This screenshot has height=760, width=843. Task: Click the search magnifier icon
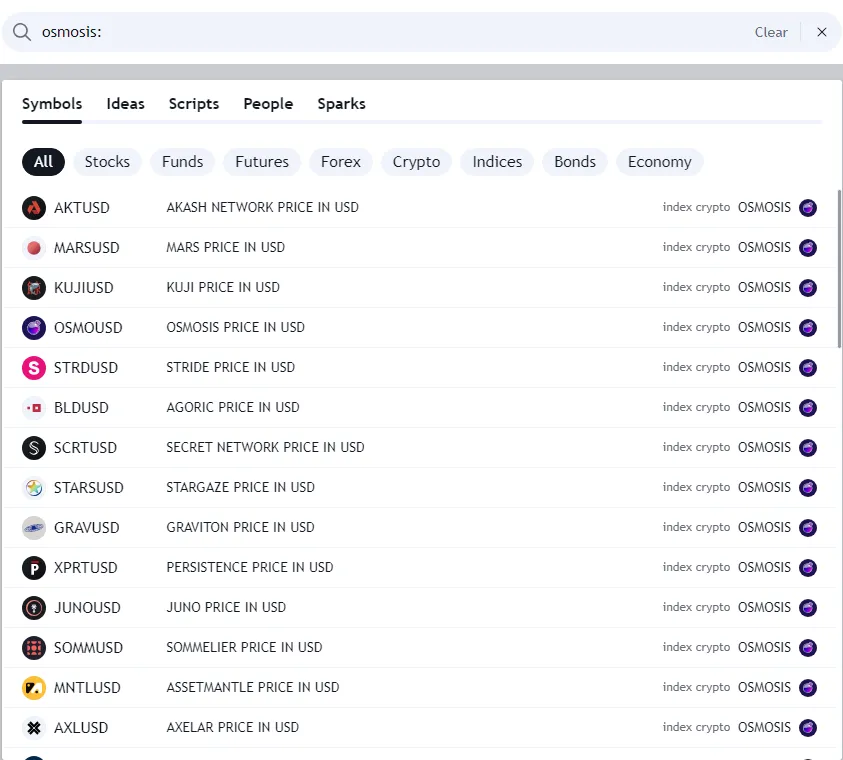[22, 32]
